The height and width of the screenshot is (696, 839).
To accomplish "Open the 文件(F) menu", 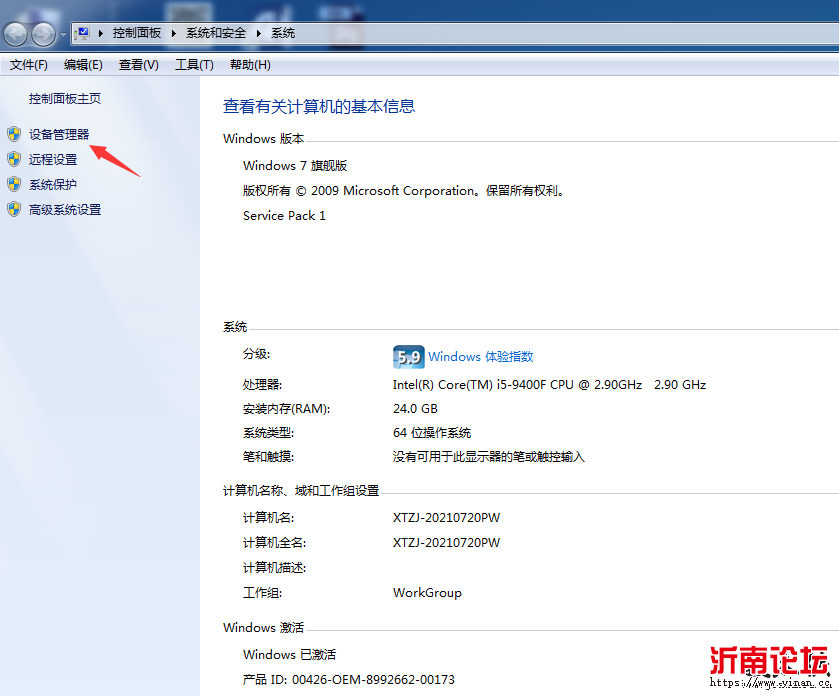I will point(29,65).
